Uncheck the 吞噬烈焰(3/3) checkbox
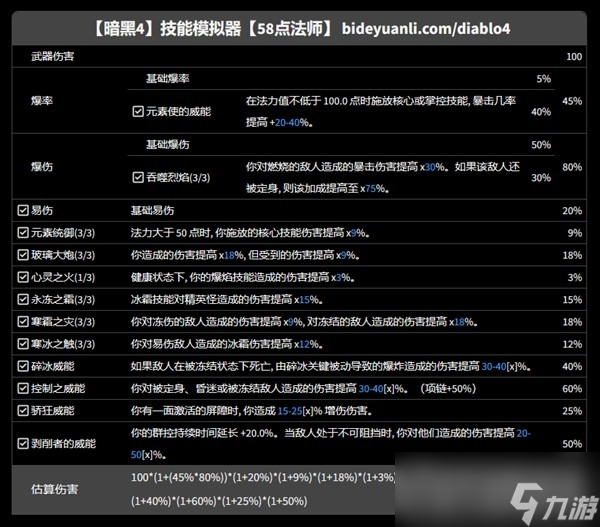600x527 pixels. pyautogui.click(x=138, y=177)
